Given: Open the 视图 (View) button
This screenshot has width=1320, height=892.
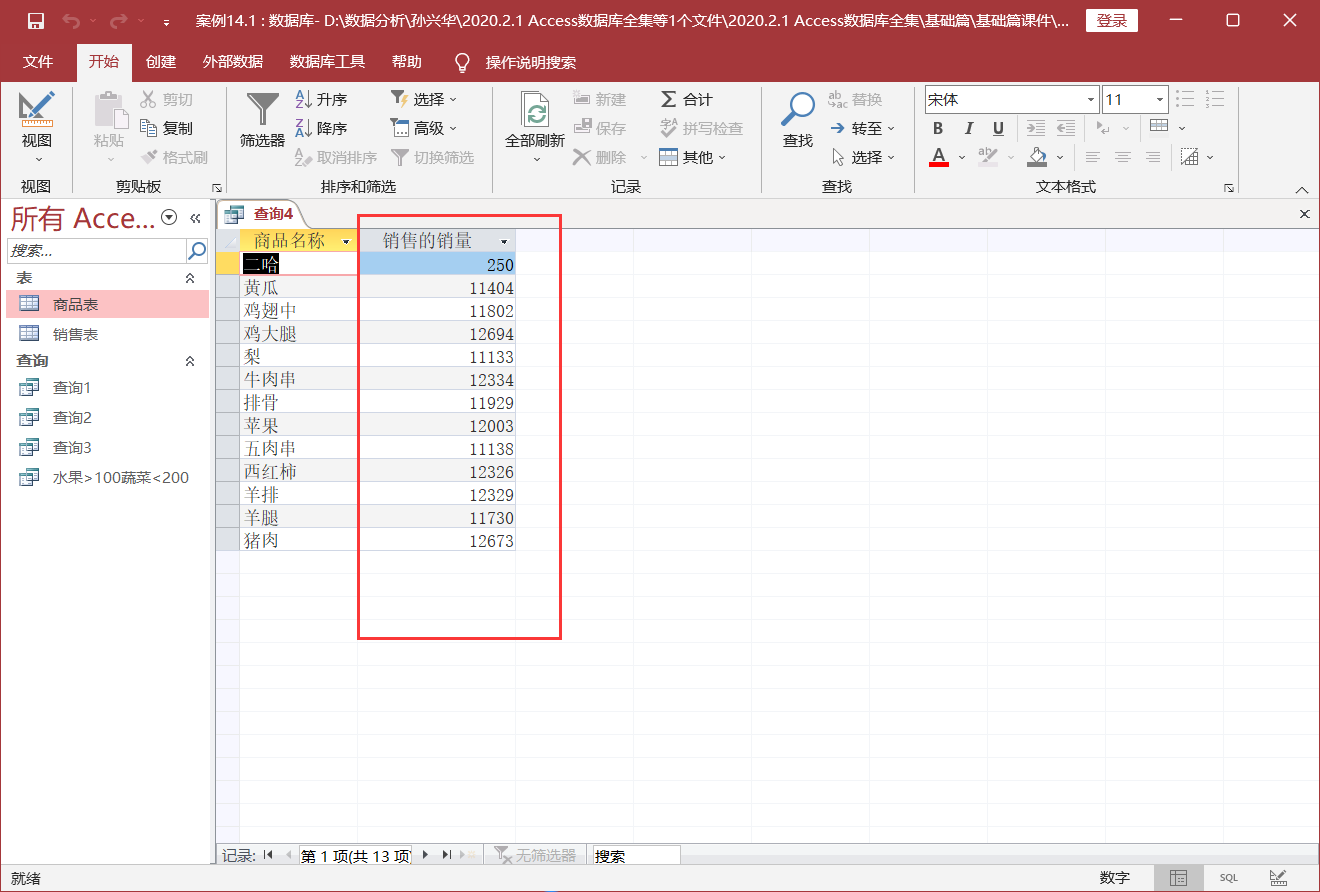Looking at the screenshot, I should 37,128.
